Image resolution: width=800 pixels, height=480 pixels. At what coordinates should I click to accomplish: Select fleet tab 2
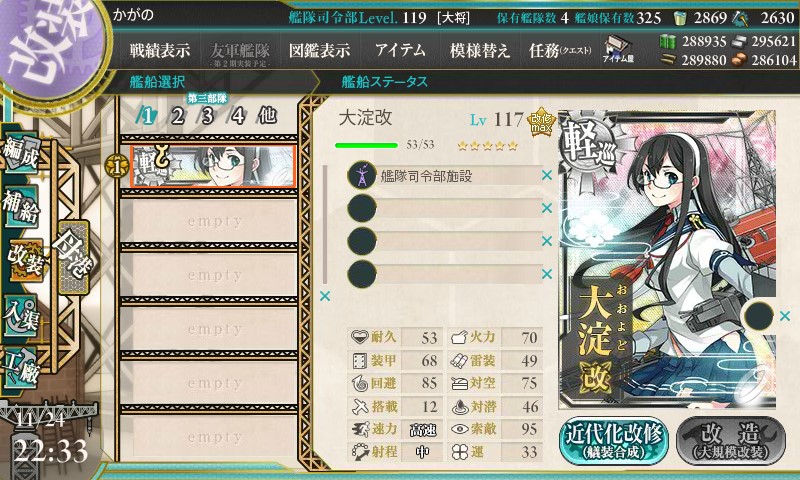pos(177,116)
